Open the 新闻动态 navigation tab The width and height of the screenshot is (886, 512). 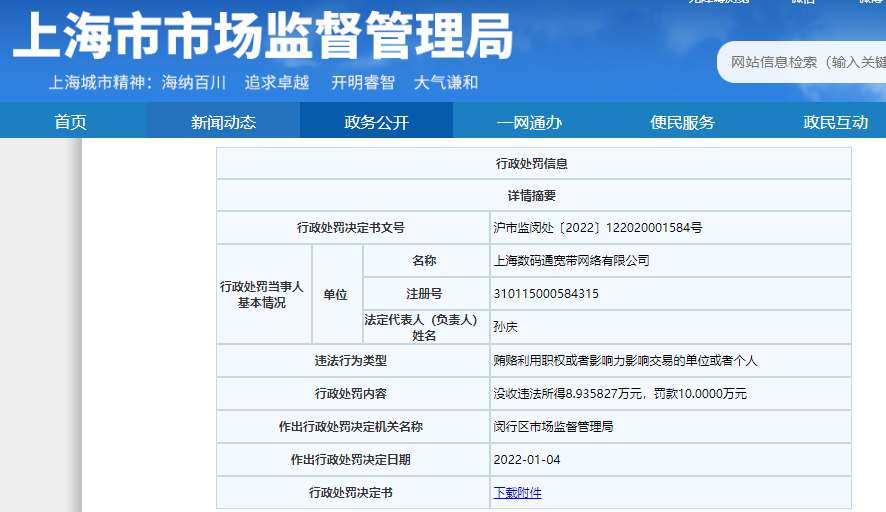[223, 122]
